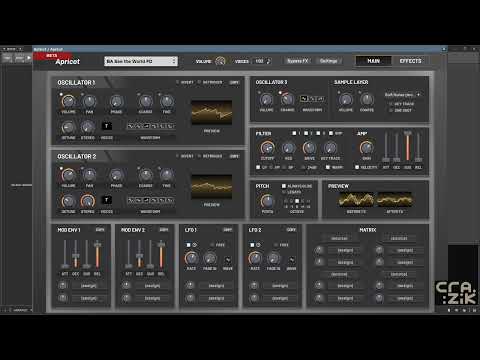Select last waveform shape in Oscillator 1
Viewport: 480px width, 360px height.
pos(171,126)
